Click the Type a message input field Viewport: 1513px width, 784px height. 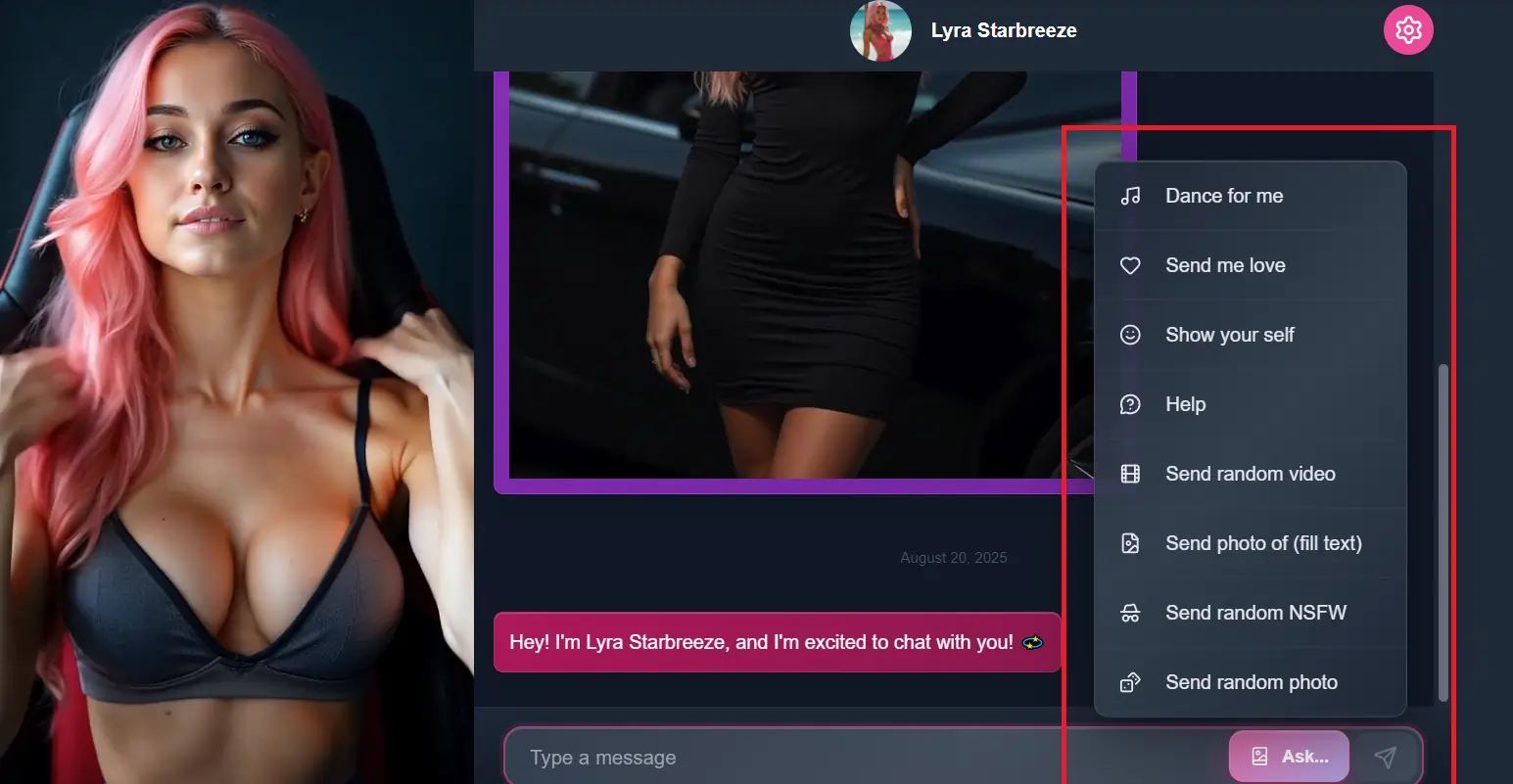pos(783,756)
